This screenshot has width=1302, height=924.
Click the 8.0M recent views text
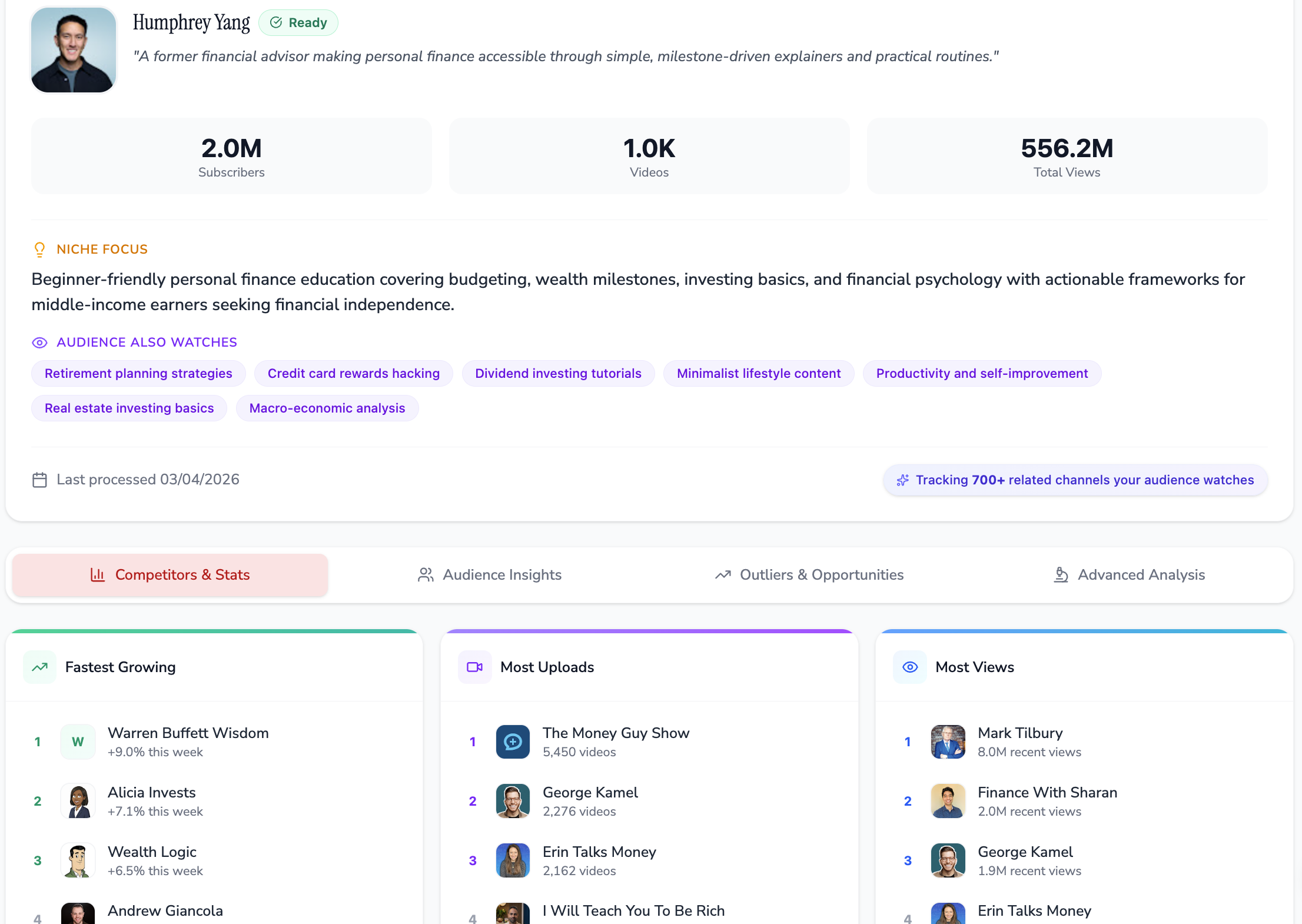coord(1029,752)
